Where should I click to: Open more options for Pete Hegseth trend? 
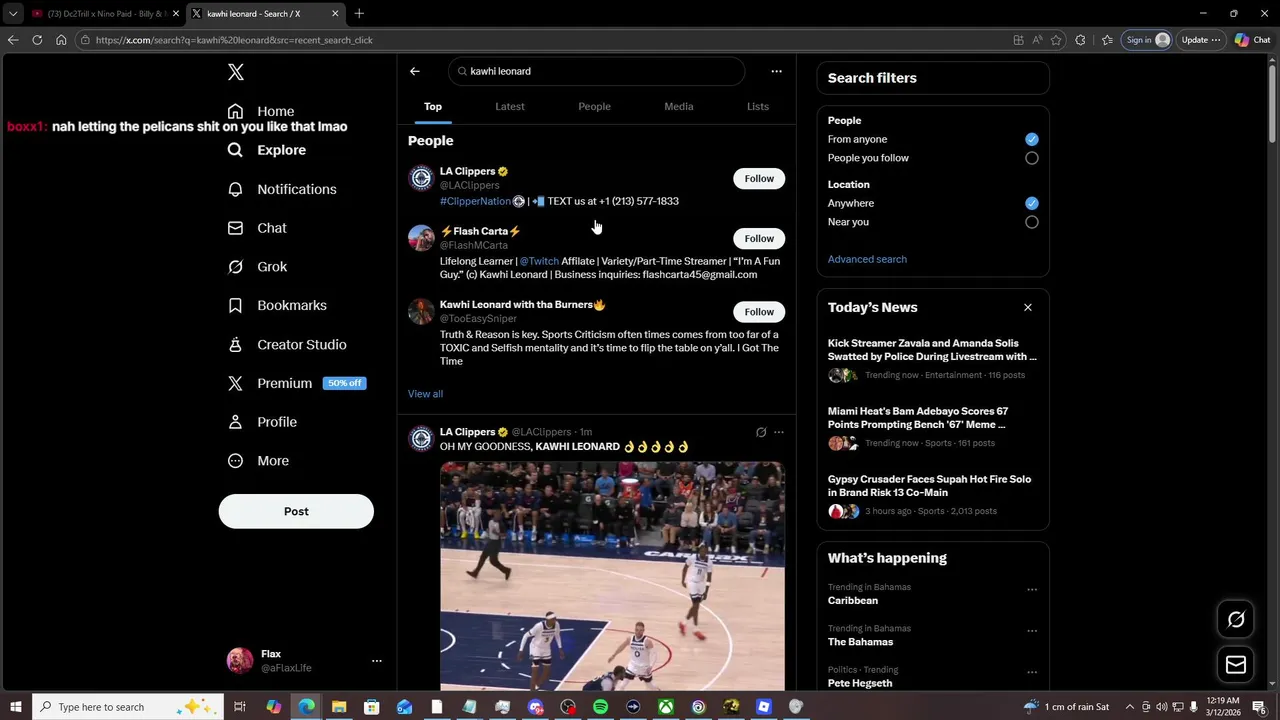click(x=1031, y=672)
